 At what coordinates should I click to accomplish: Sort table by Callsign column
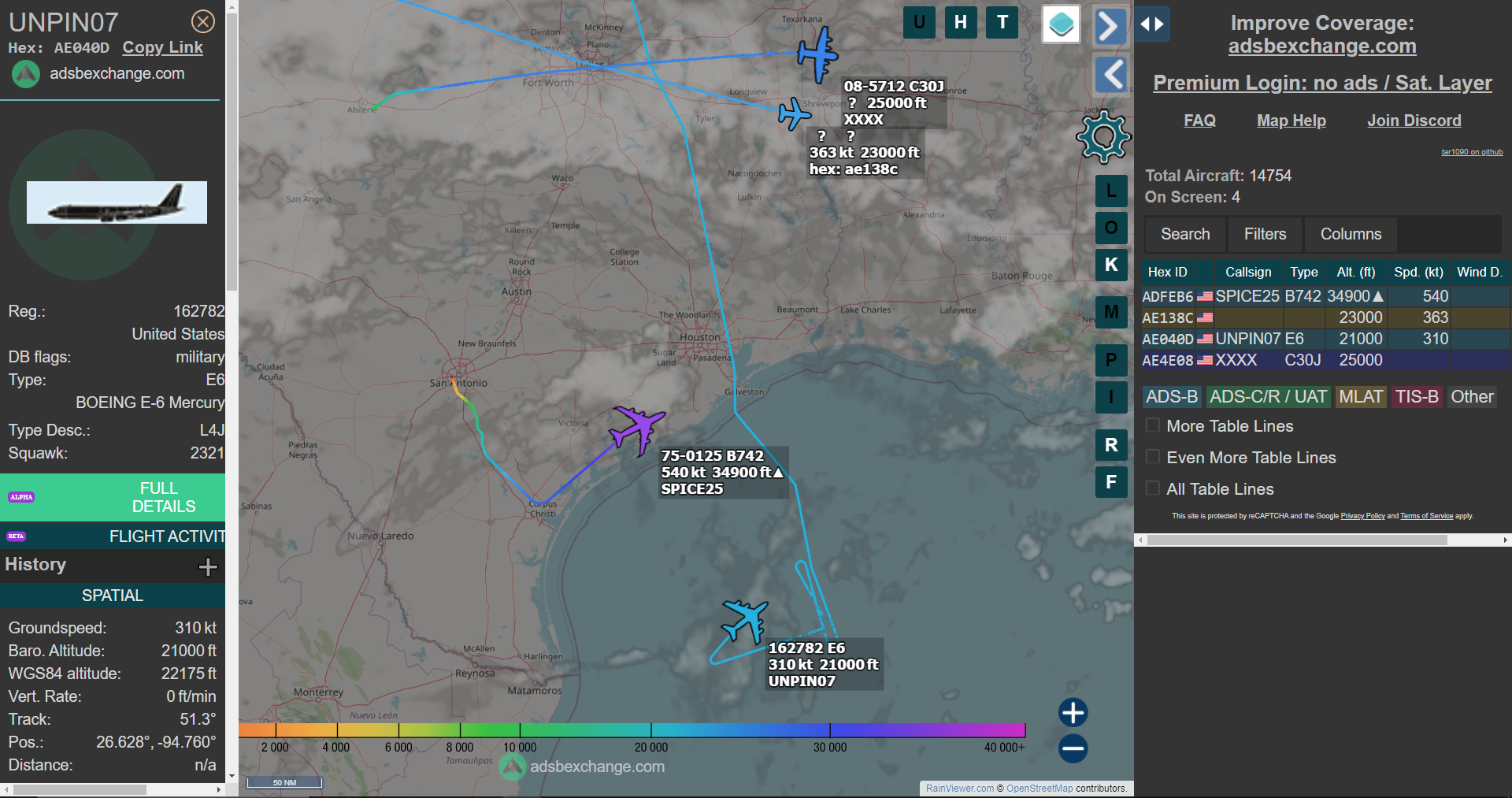pyautogui.click(x=1248, y=272)
